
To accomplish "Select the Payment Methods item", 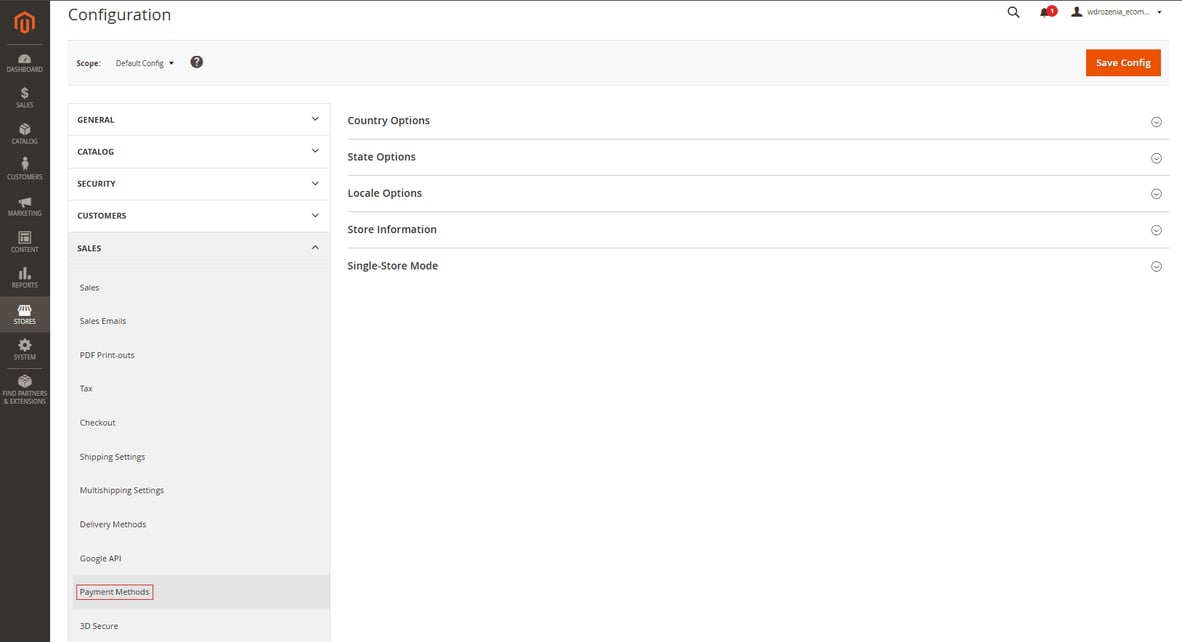I will coord(115,592).
